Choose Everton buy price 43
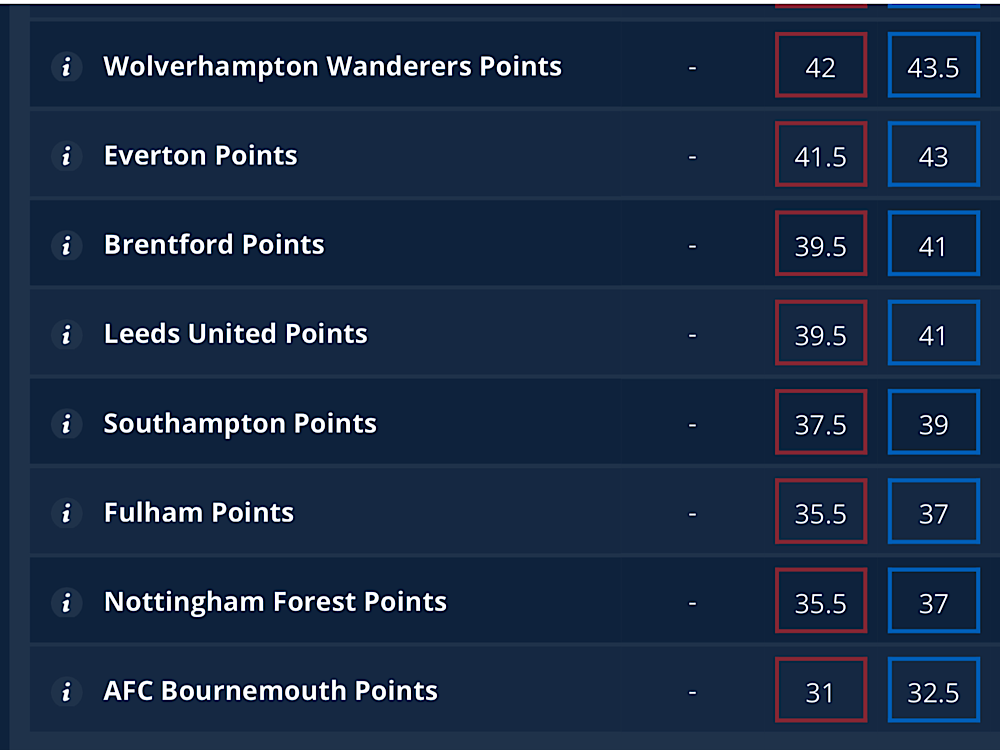Viewport: 1000px width, 750px height. (x=934, y=154)
